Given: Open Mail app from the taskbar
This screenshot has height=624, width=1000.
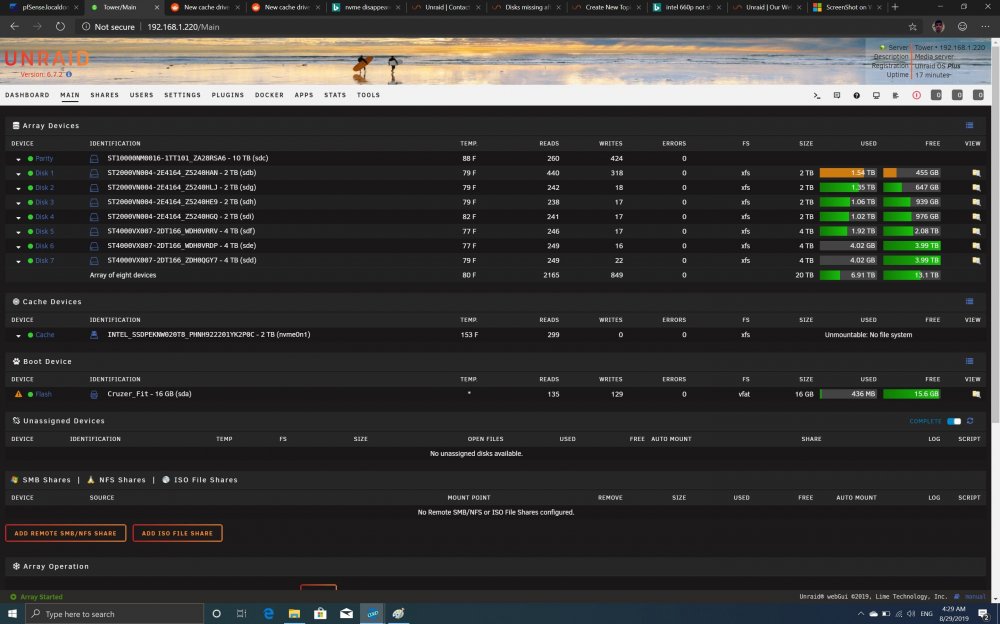Looking at the screenshot, I should pos(346,613).
